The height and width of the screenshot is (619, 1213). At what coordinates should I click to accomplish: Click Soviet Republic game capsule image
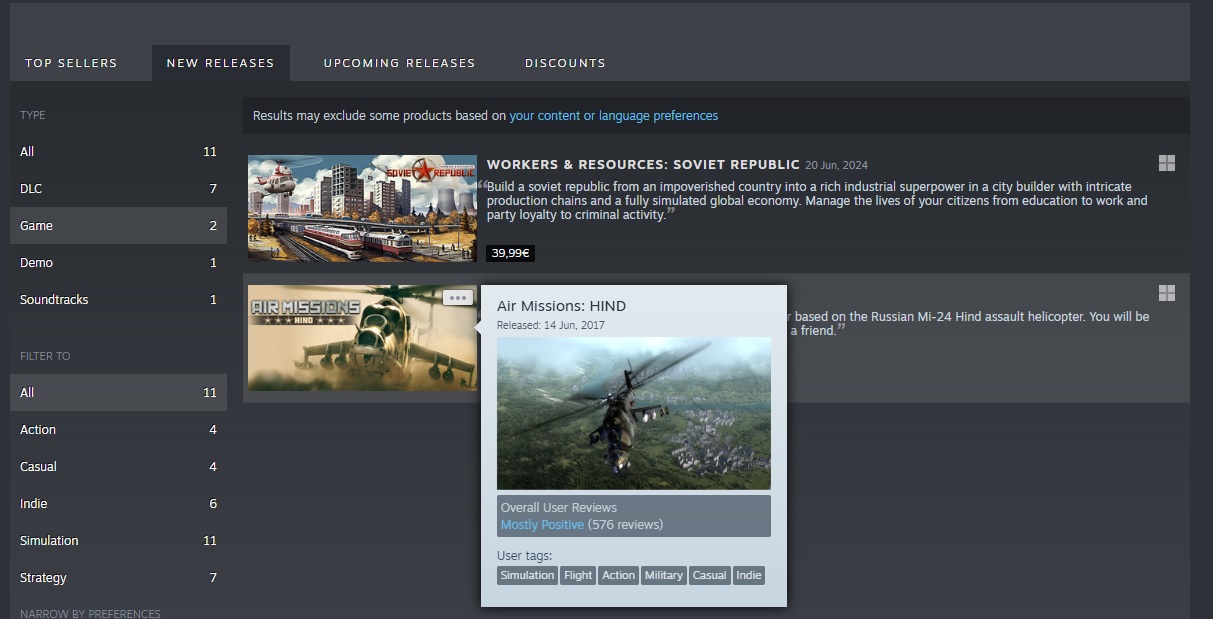point(362,208)
